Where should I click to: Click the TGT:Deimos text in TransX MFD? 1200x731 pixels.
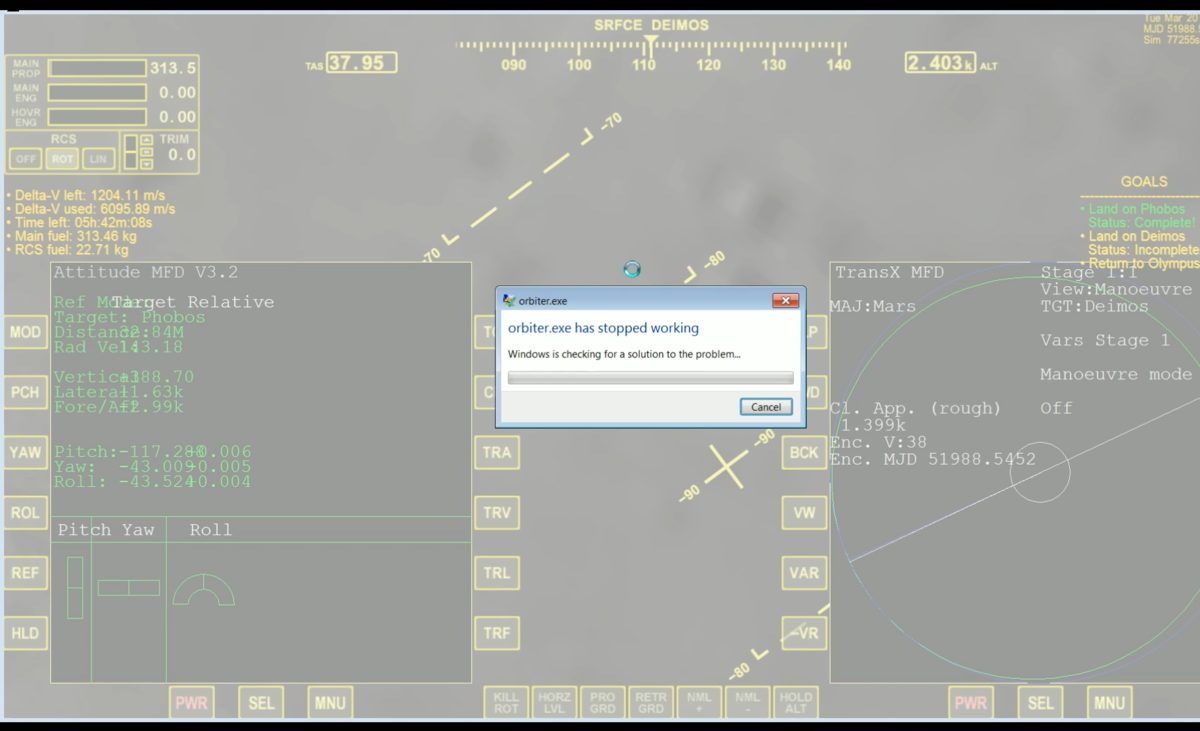(1095, 306)
